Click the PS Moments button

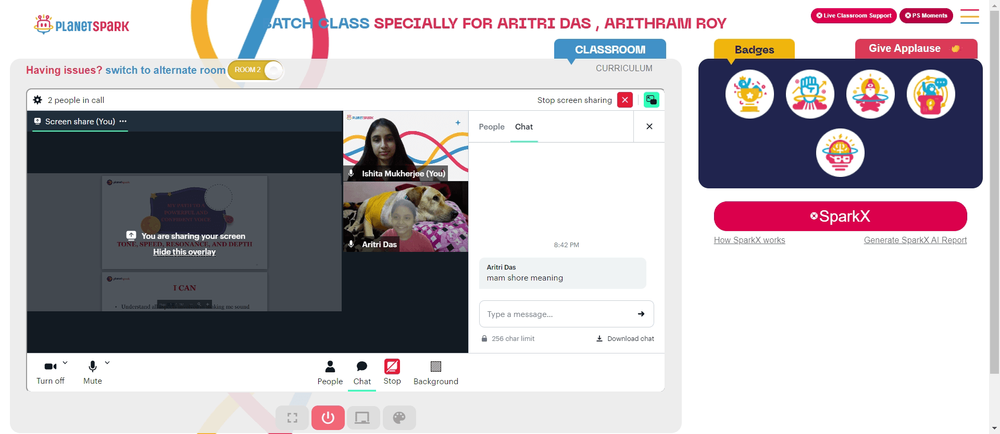click(926, 15)
